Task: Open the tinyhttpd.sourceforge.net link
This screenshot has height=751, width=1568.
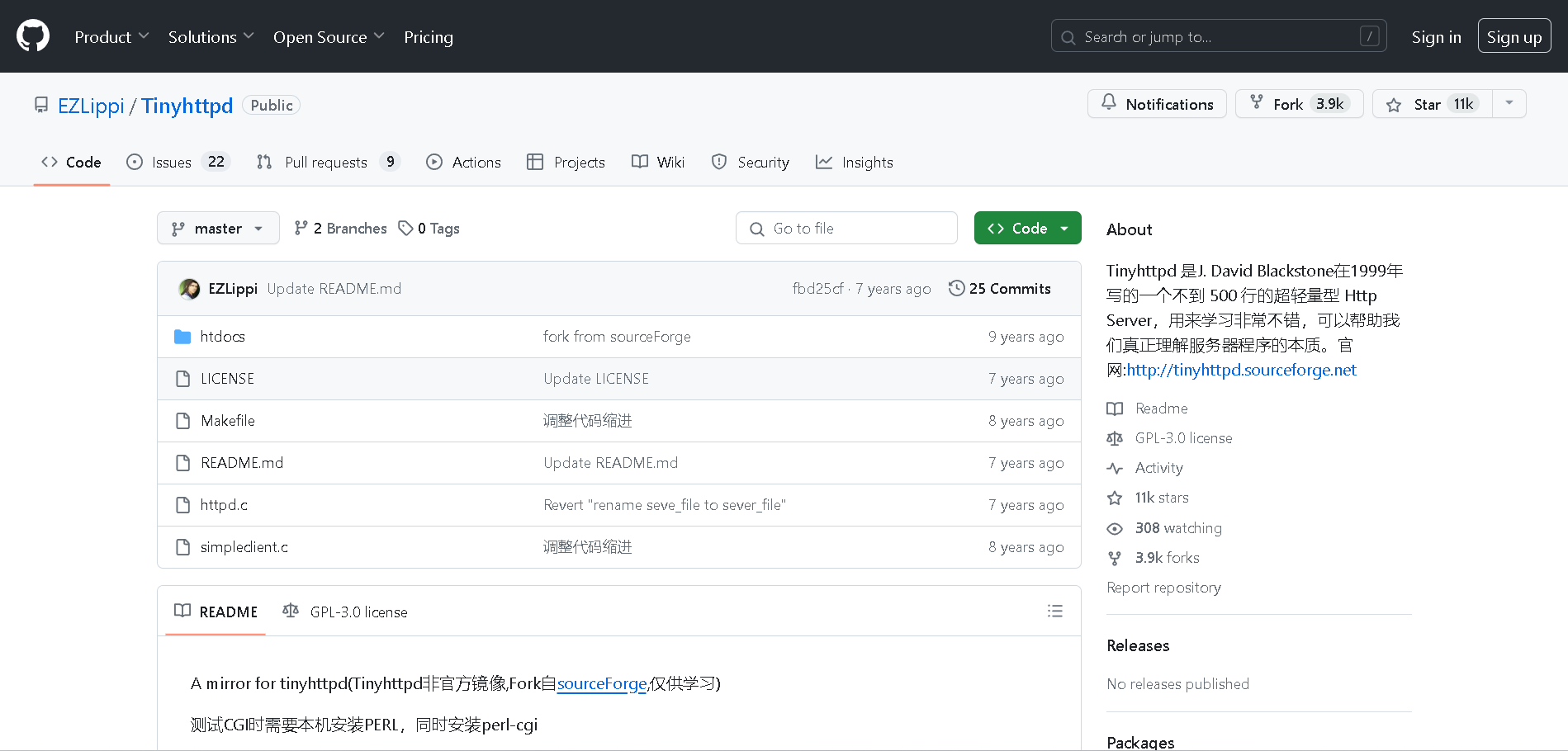Action: (1241, 371)
